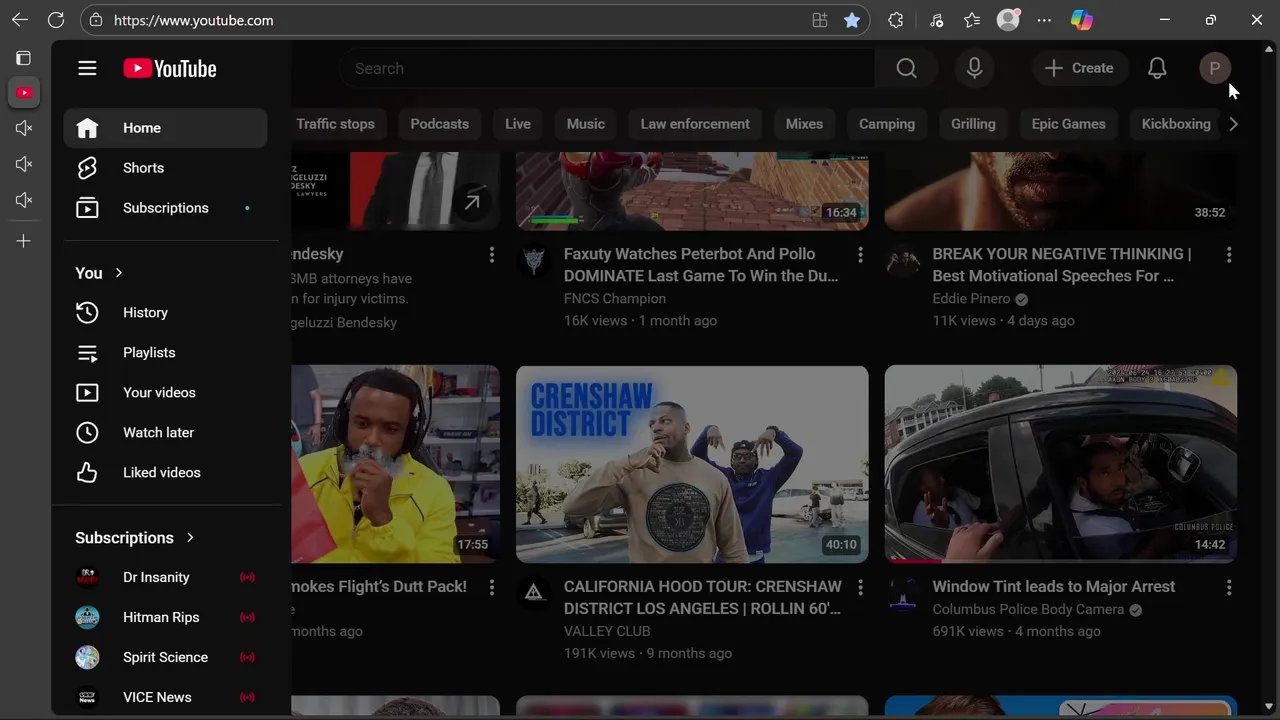The image size is (1280, 720).
Task: Open Playlists in sidebar
Action: (x=165, y=353)
